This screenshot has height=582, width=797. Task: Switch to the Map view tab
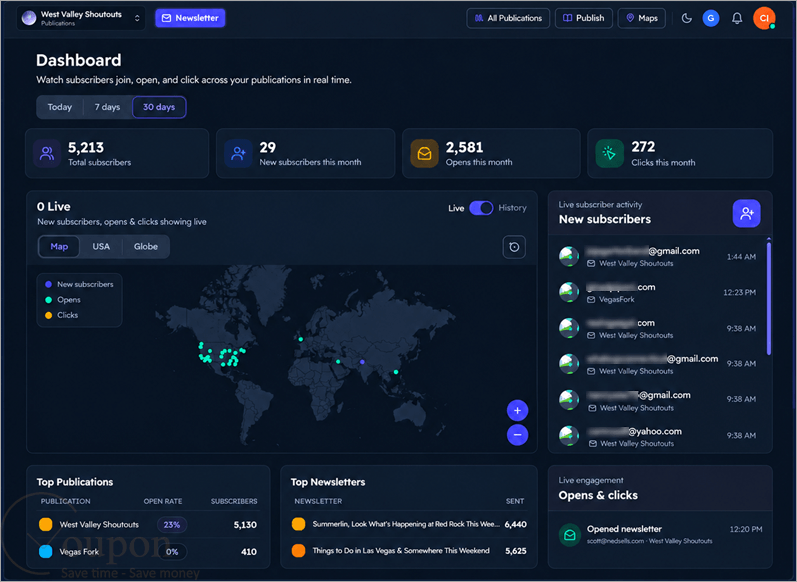(59, 247)
